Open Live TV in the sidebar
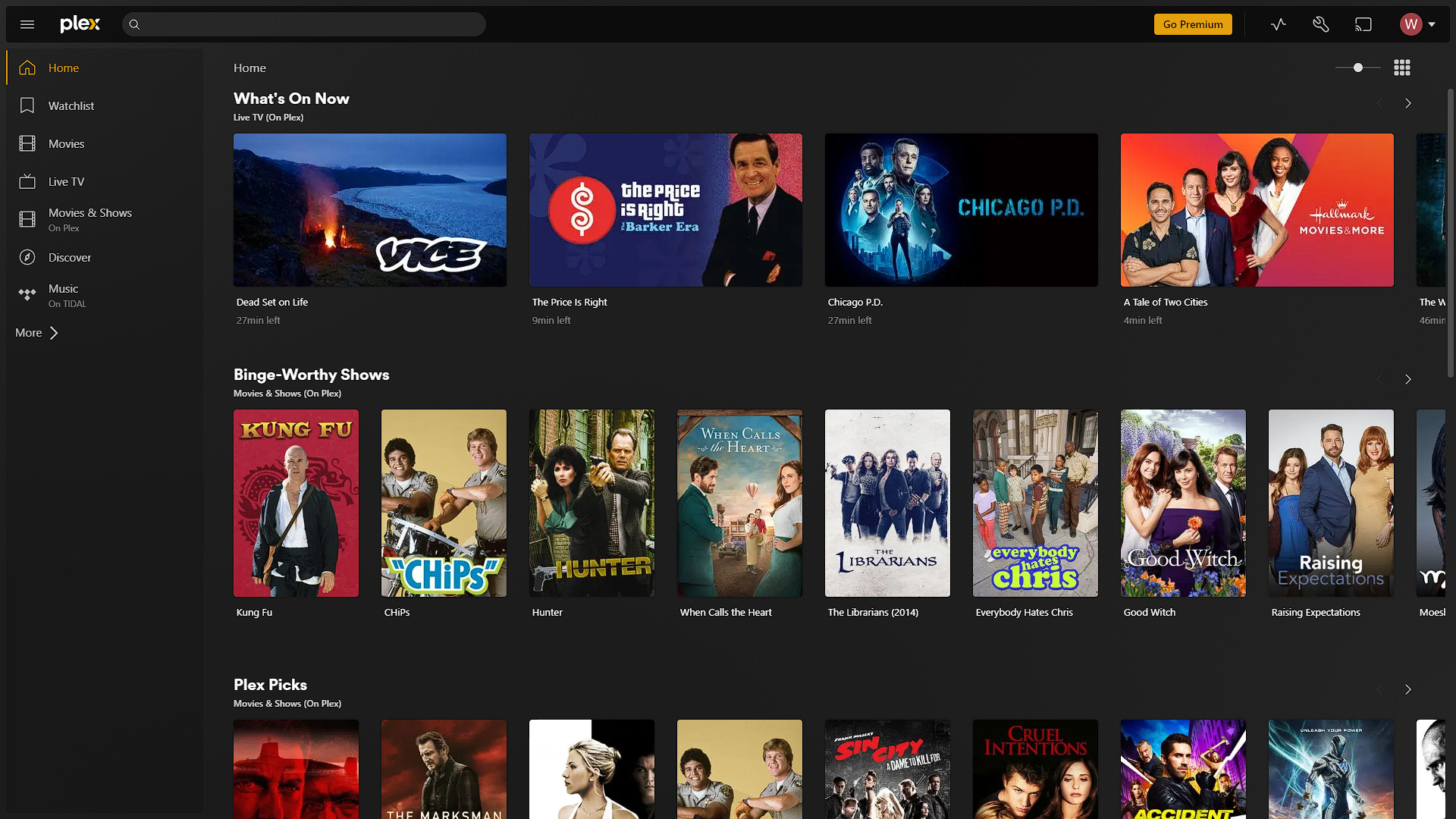Viewport: 1456px width, 819px height. [x=105, y=181]
